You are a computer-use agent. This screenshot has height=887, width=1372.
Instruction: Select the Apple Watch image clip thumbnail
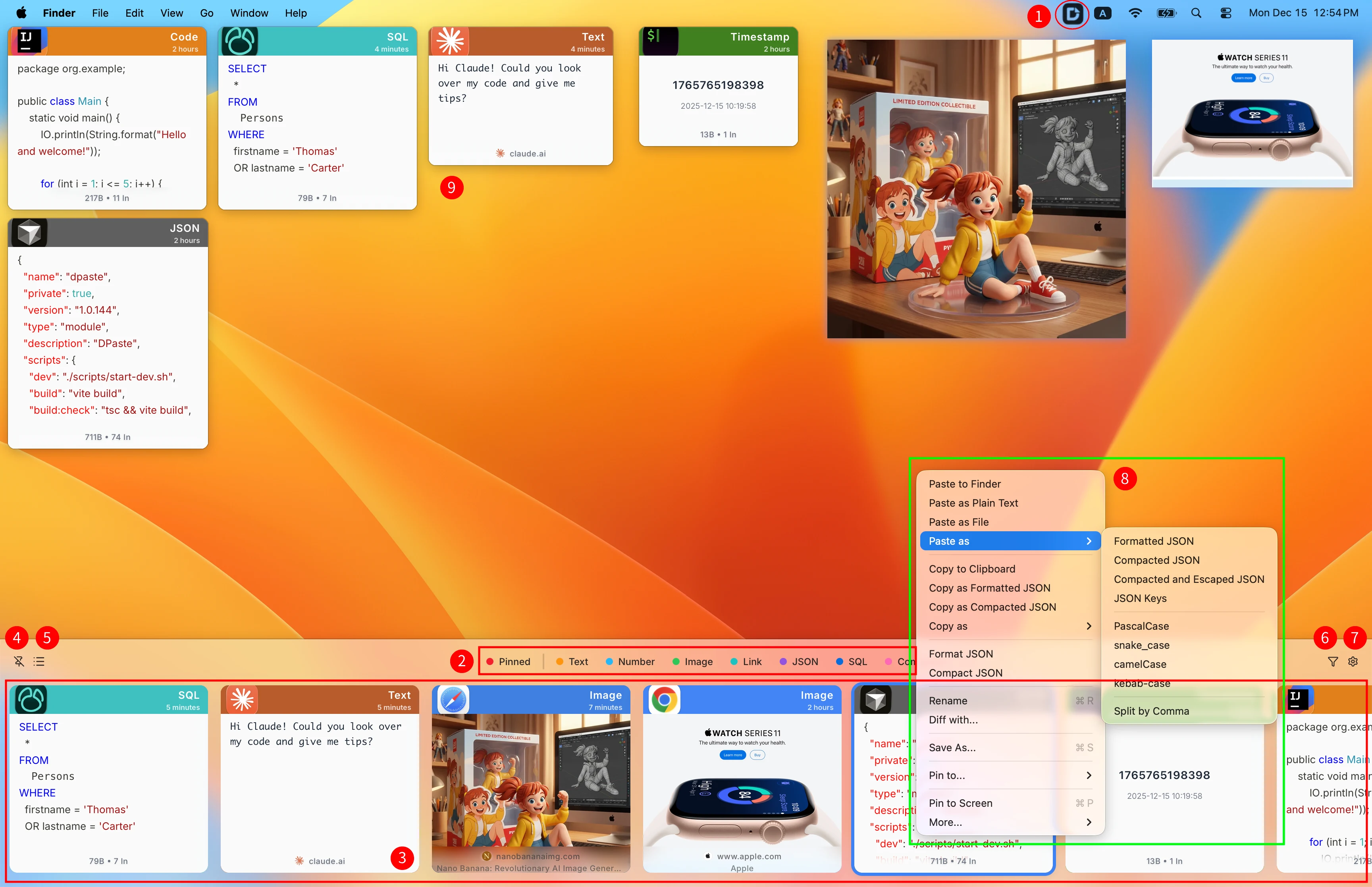(742, 789)
